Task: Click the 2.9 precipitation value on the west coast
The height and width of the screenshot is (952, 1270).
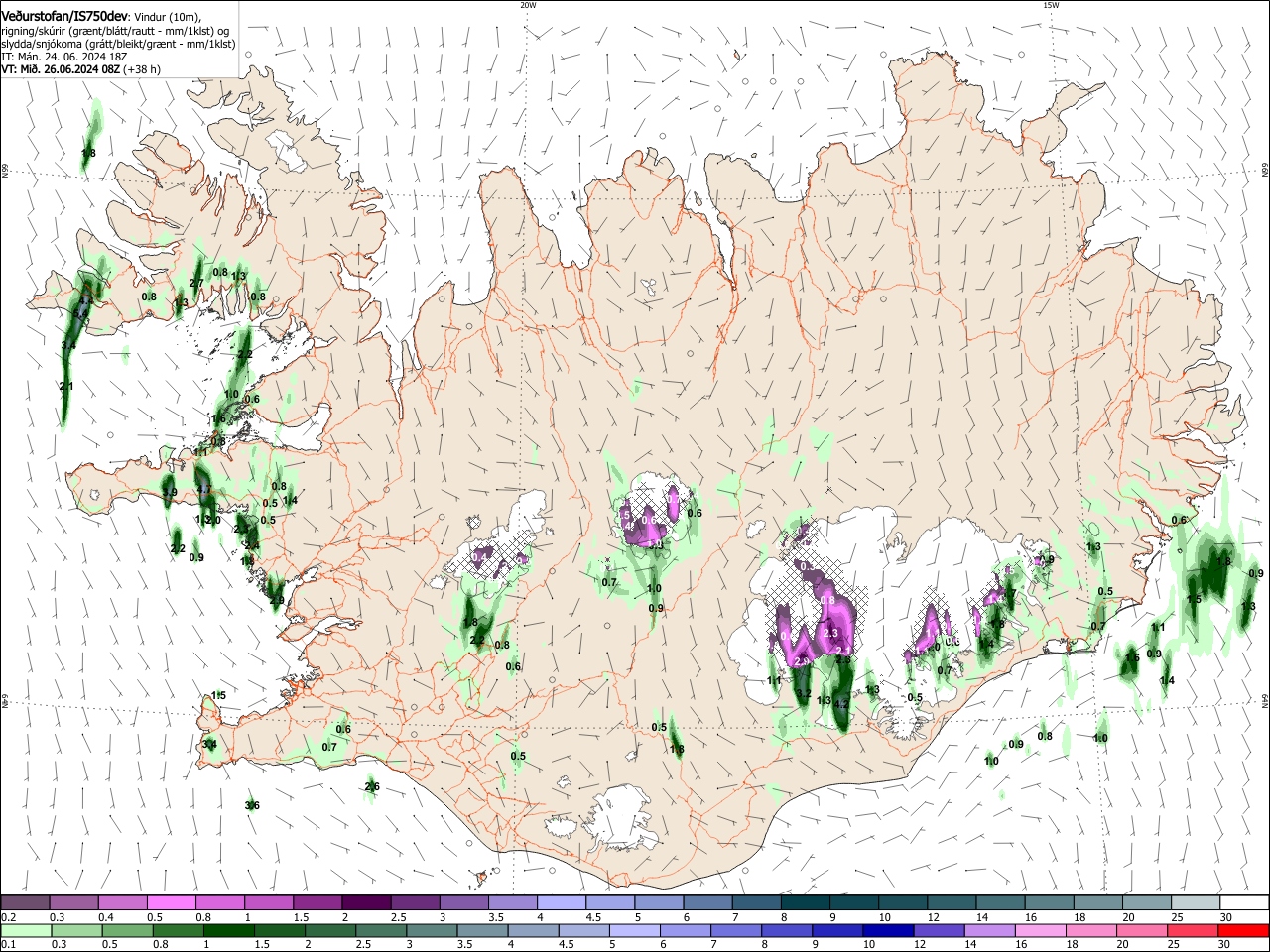Action: point(277,601)
